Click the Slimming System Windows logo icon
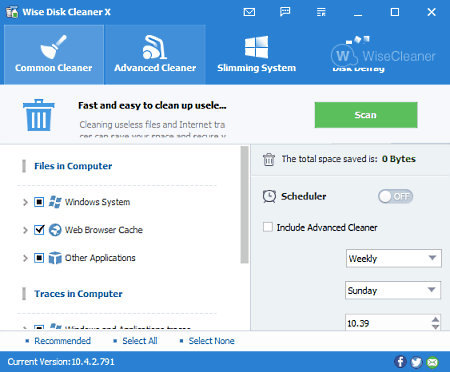The width and height of the screenshot is (450, 372). point(256,47)
